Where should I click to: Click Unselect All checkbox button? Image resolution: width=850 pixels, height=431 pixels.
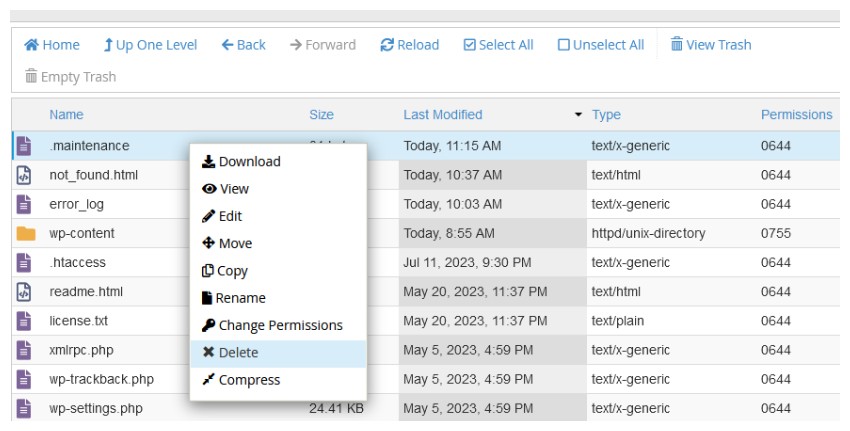click(x=600, y=45)
